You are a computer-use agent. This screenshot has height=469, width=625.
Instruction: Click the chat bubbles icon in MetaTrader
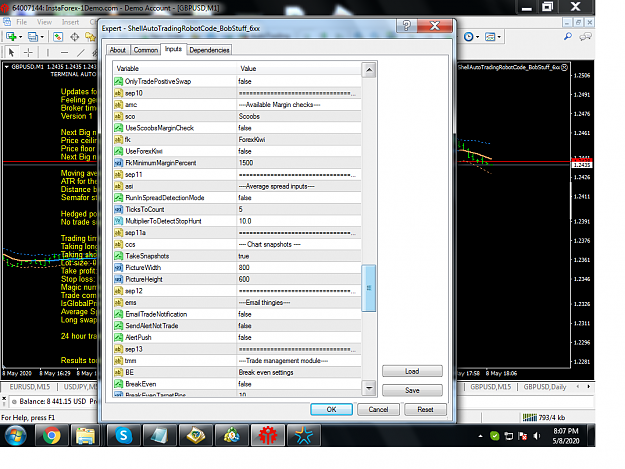point(585,37)
